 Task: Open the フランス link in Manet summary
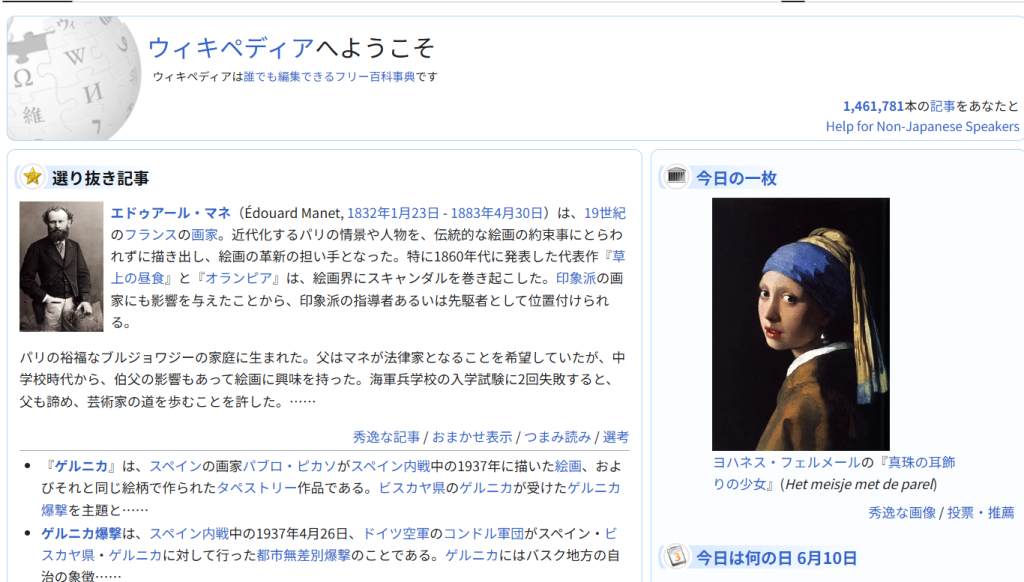pos(151,234)
